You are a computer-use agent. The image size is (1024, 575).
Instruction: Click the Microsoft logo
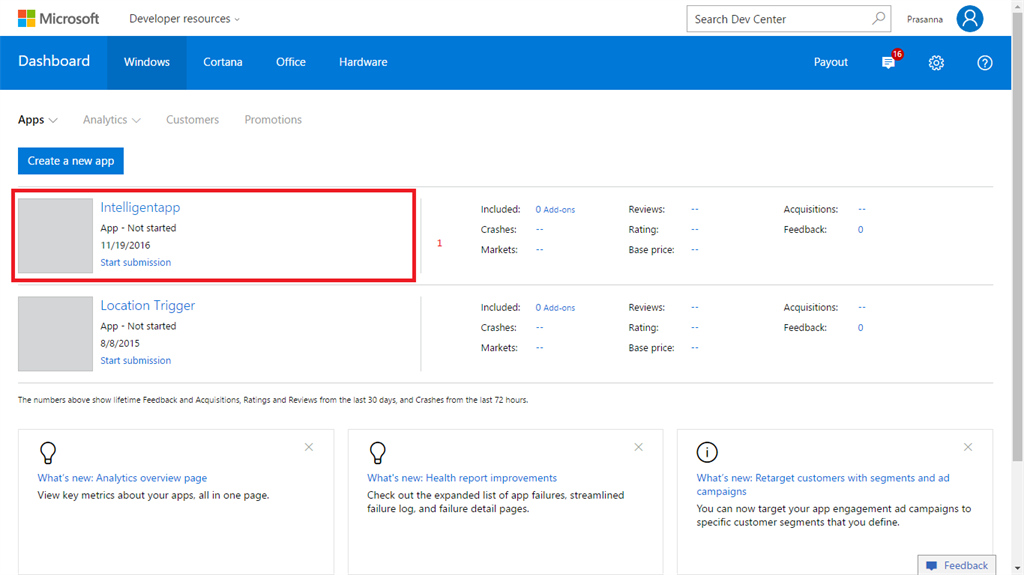pyautogui.click(x=58, y=18)
